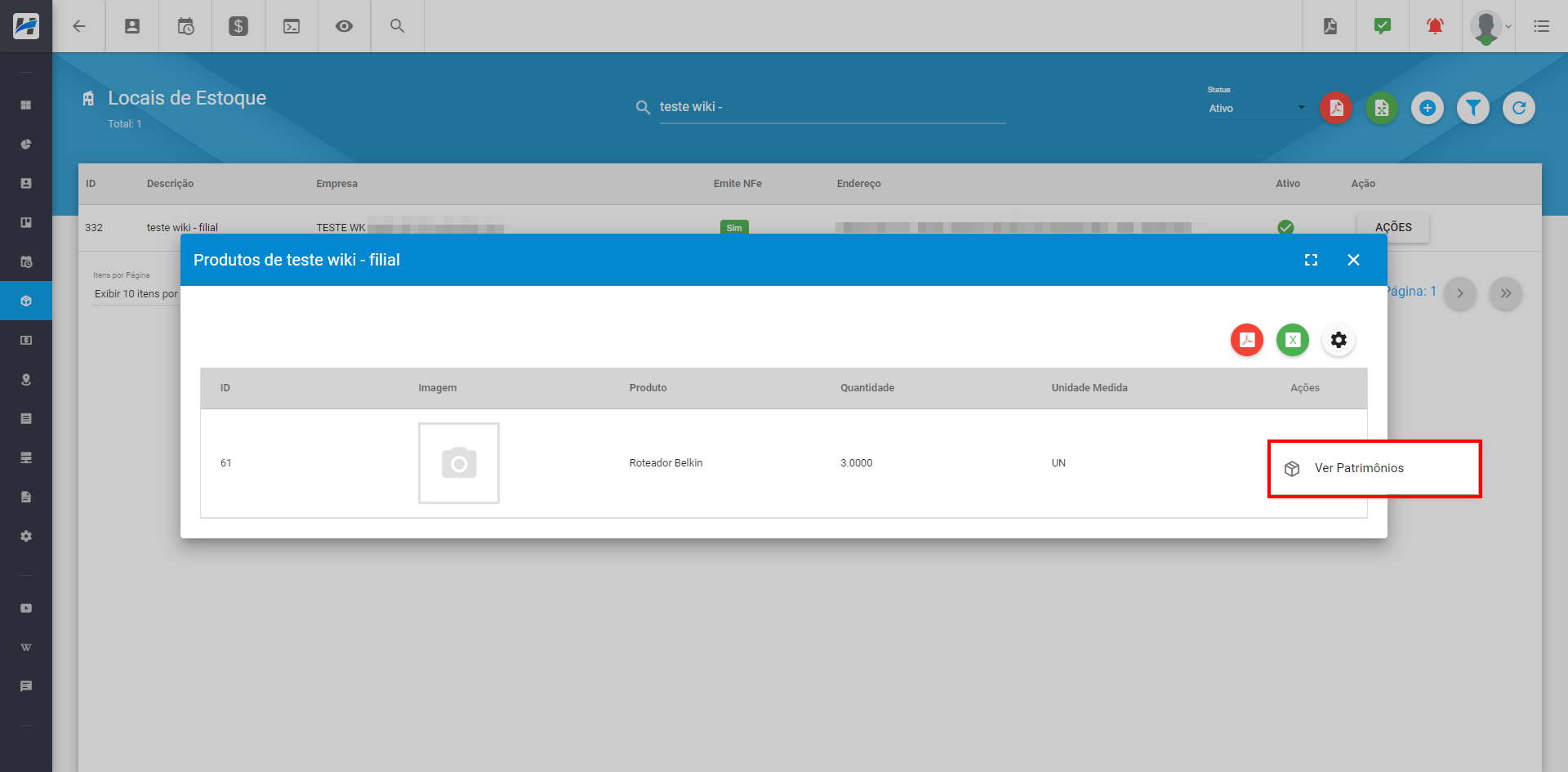Open the calendar clock icon in sidebar
Screen dimensions: 1568x772
pos(26,262)
